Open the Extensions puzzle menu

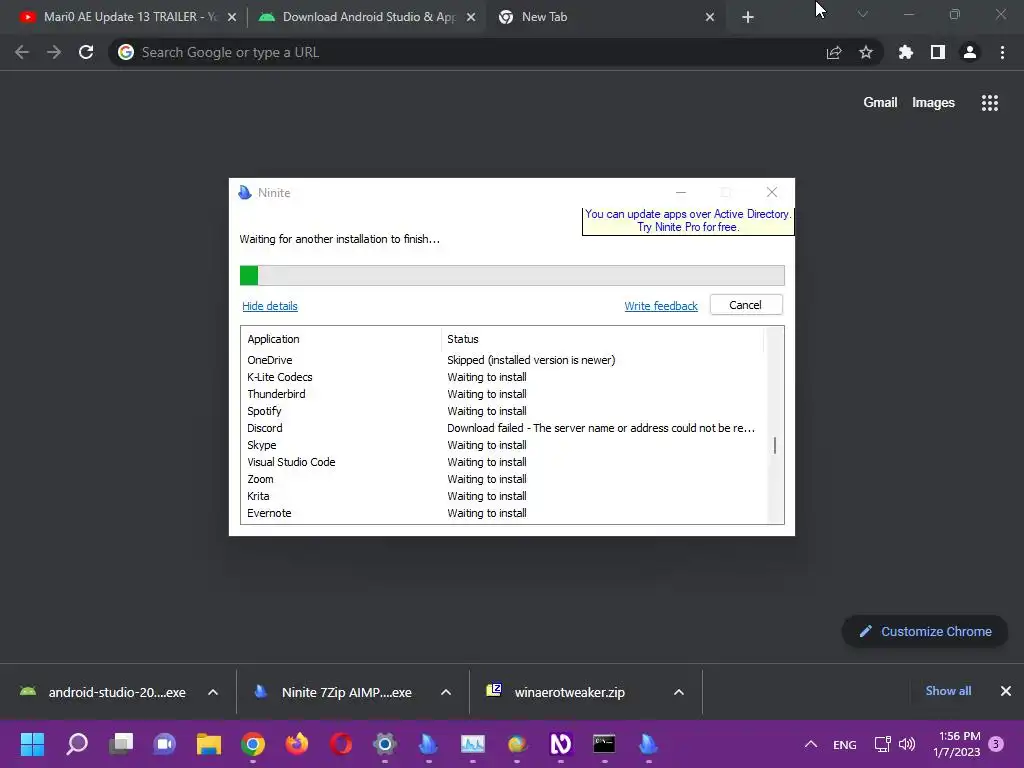coord(906,52)
